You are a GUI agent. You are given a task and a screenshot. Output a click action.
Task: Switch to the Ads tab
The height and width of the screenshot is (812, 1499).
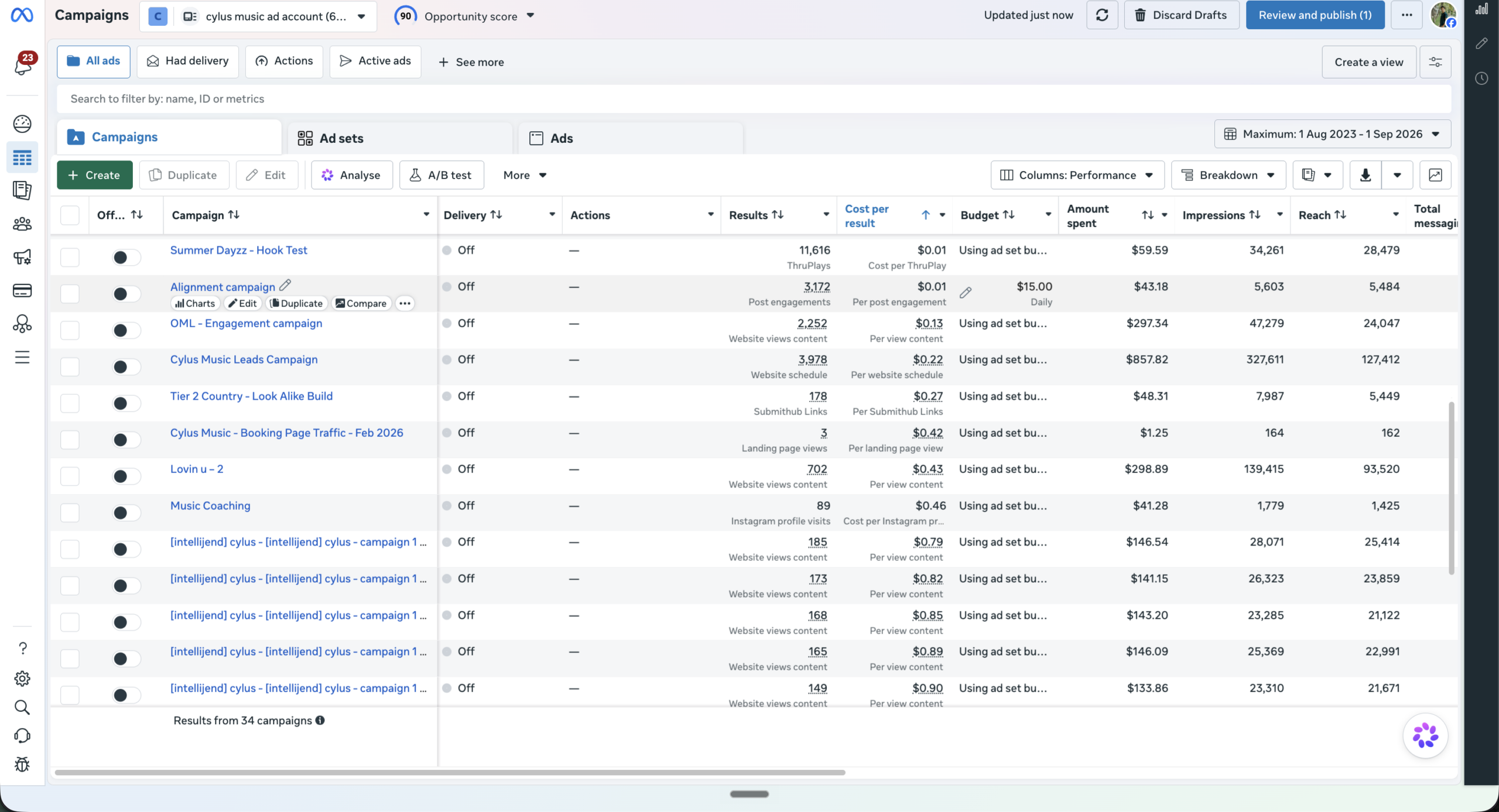pos(630,138)
